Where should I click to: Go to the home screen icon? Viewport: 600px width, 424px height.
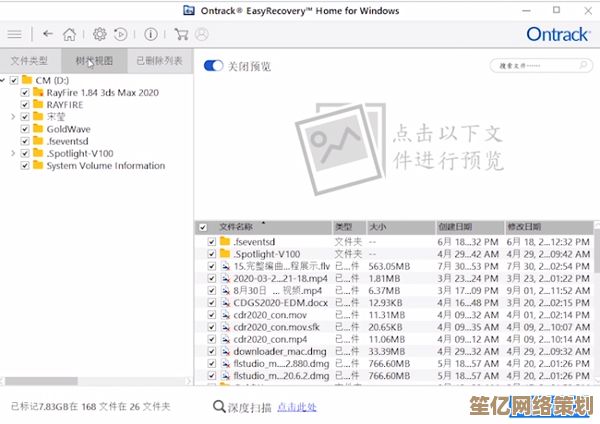tap(71, 33)
